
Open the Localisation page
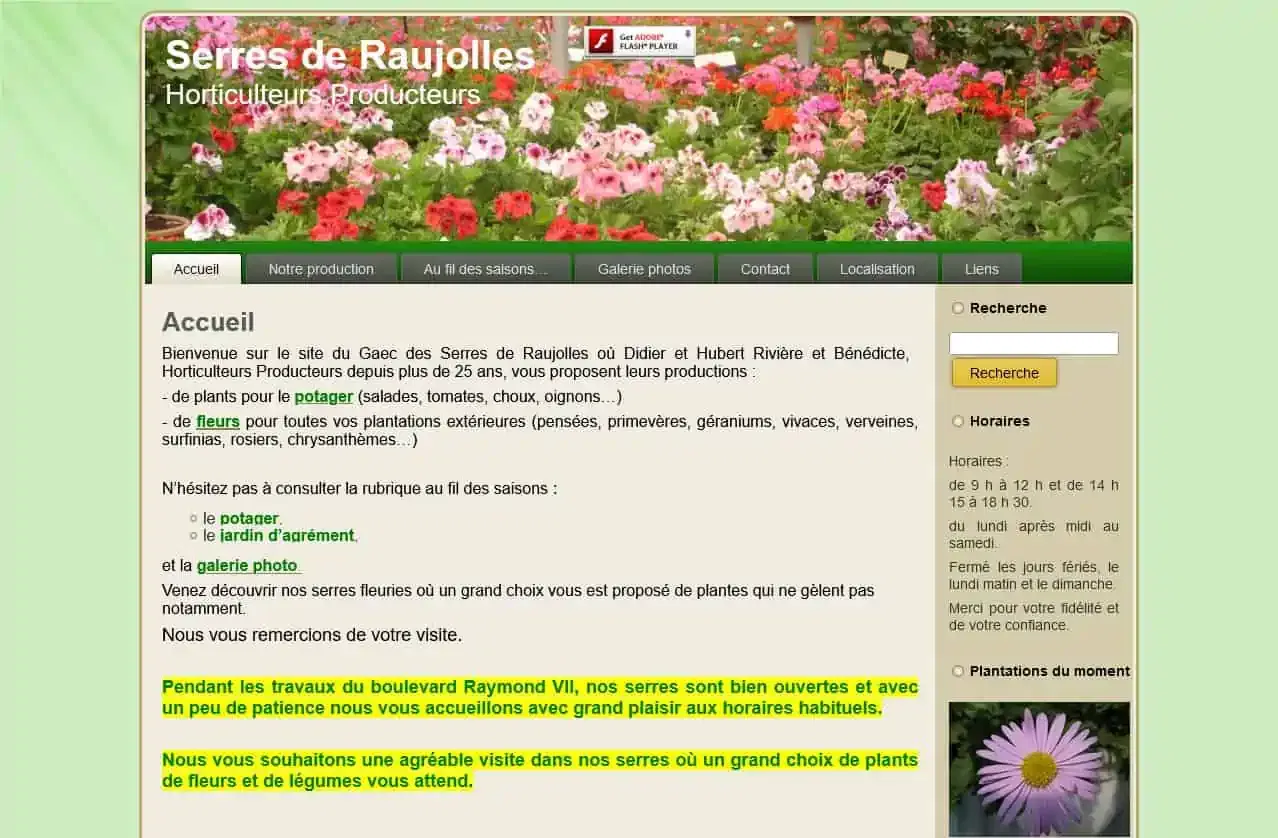tap(877, 268)
